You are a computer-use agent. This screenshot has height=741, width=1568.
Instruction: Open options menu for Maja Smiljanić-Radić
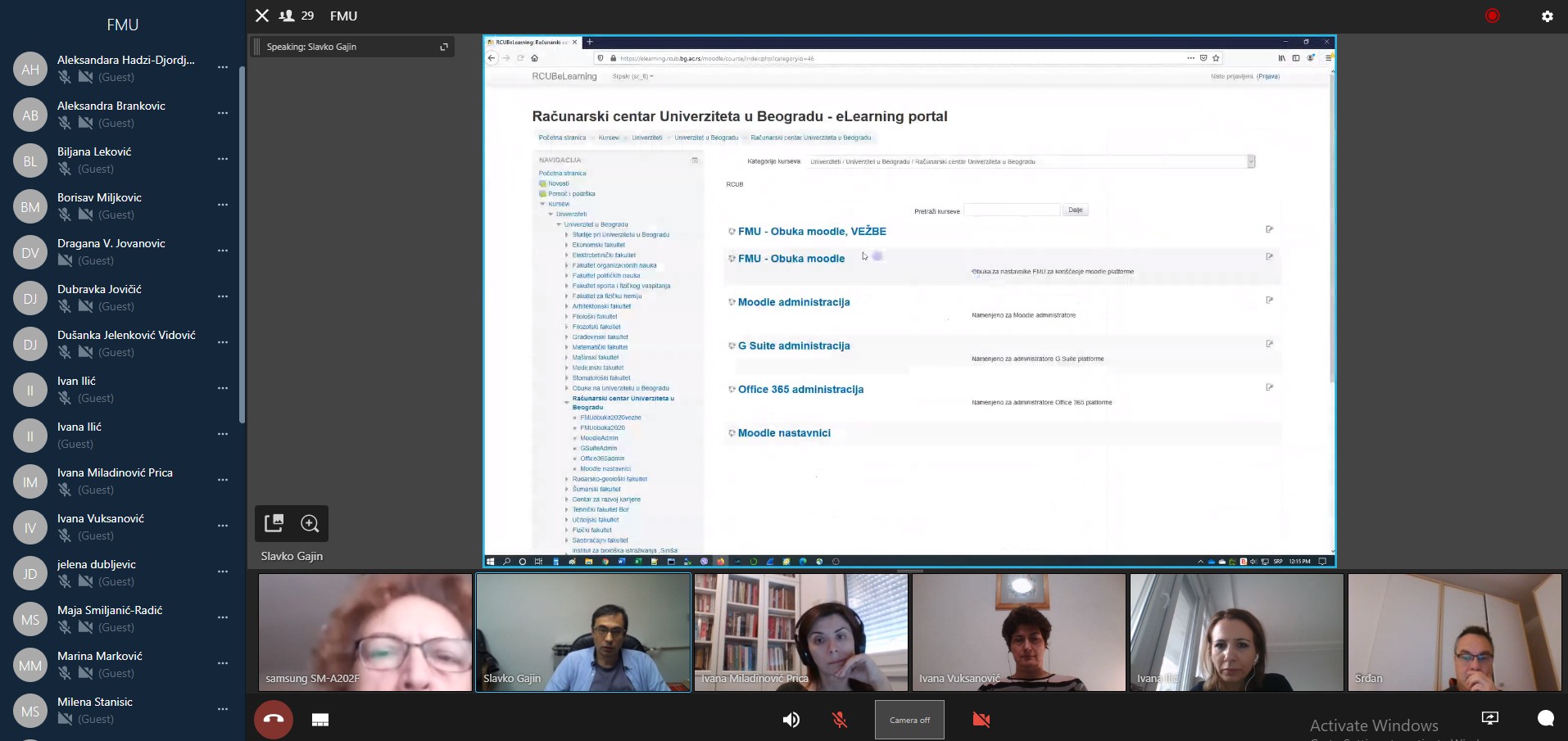[223, 617]
